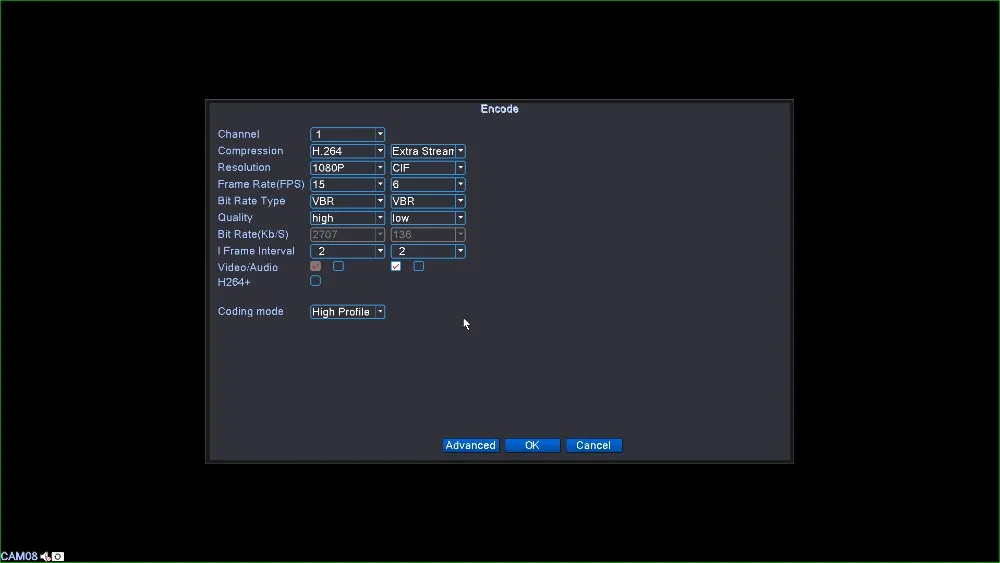Open the Quality dropdown showing high
This screenshot has height=563, width=1000.
[x=348, y=218]
